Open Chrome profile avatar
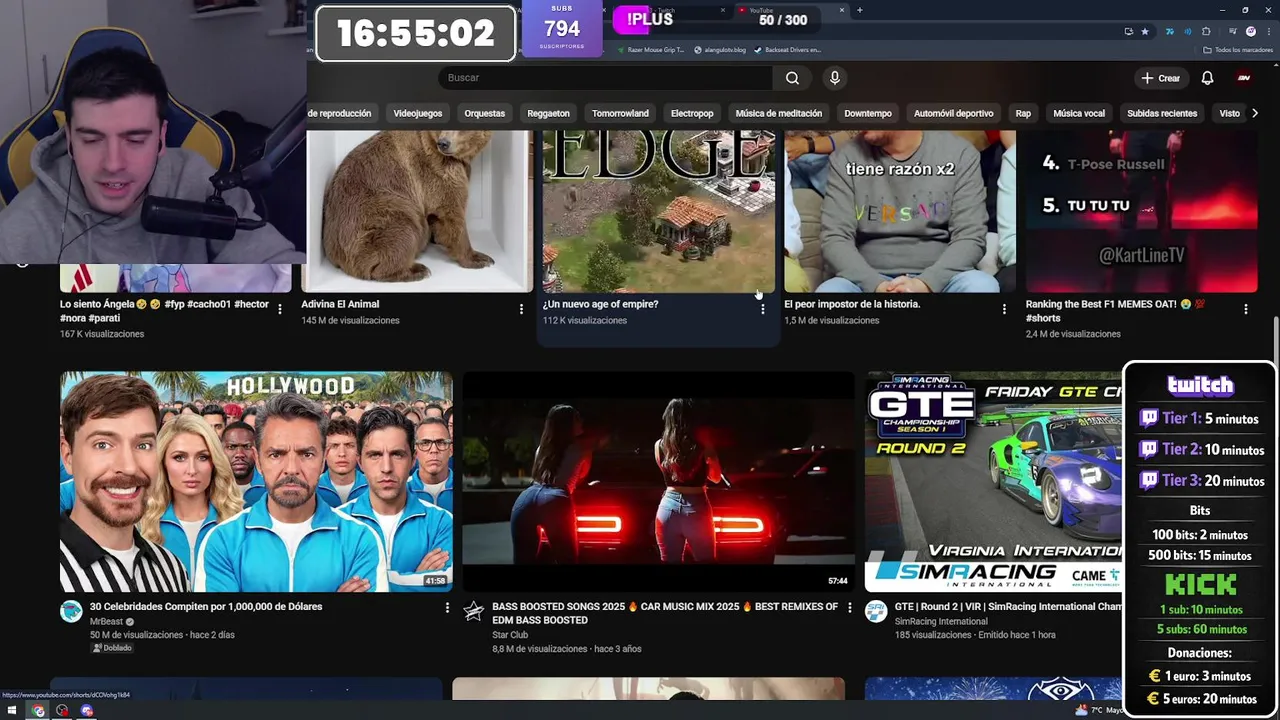This screenshot has width=1280, height=720. tap(1250, 31)
